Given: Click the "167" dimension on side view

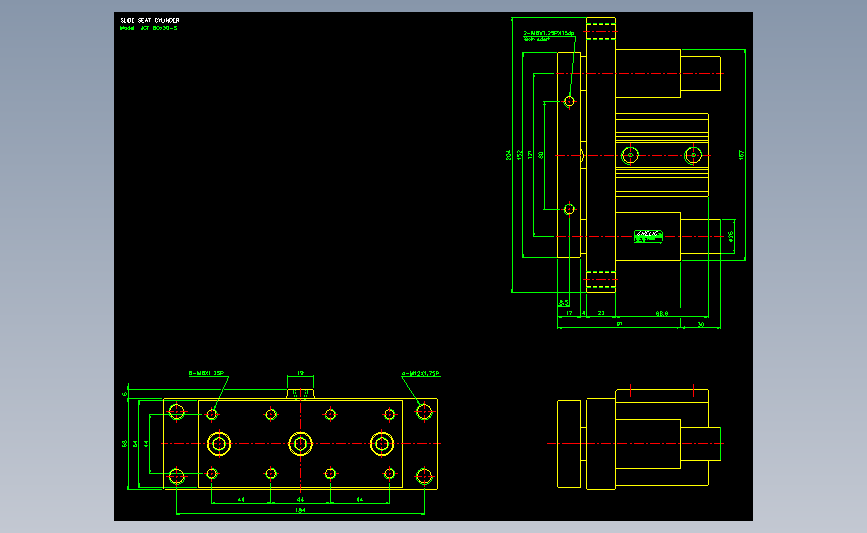Looking at the screenshot, I should (x=741, y=155).
